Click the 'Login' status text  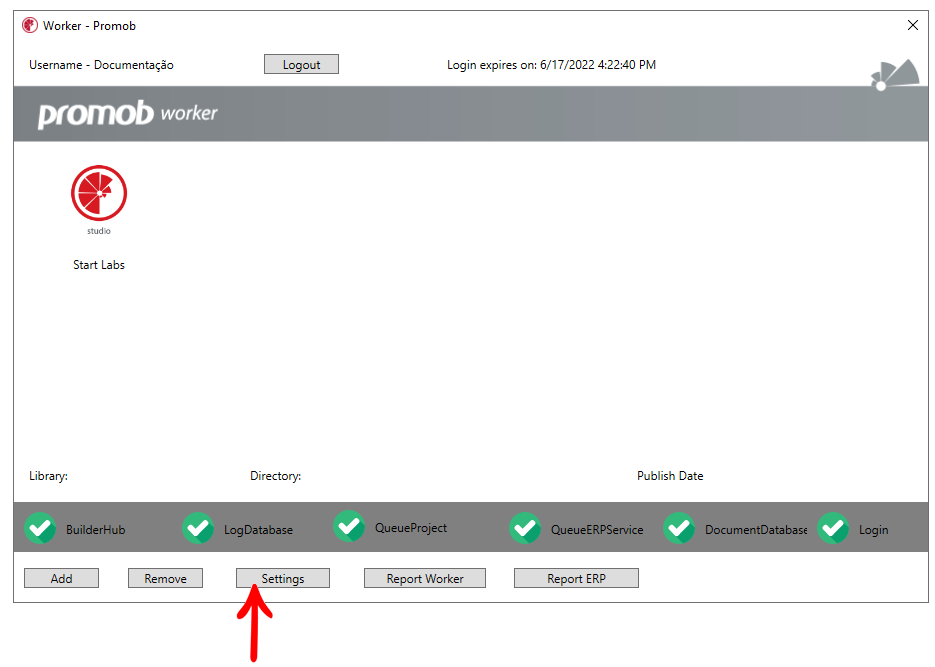[874, 530]
